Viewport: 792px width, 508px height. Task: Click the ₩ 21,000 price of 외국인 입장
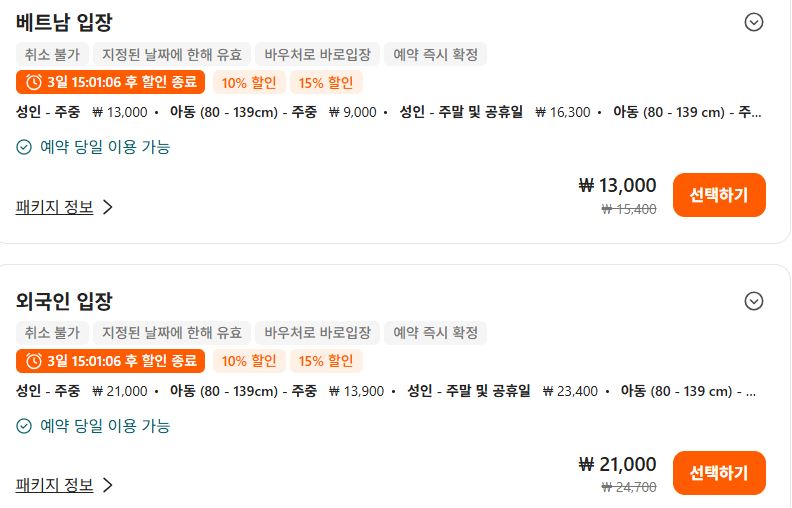tap(617, 464)
